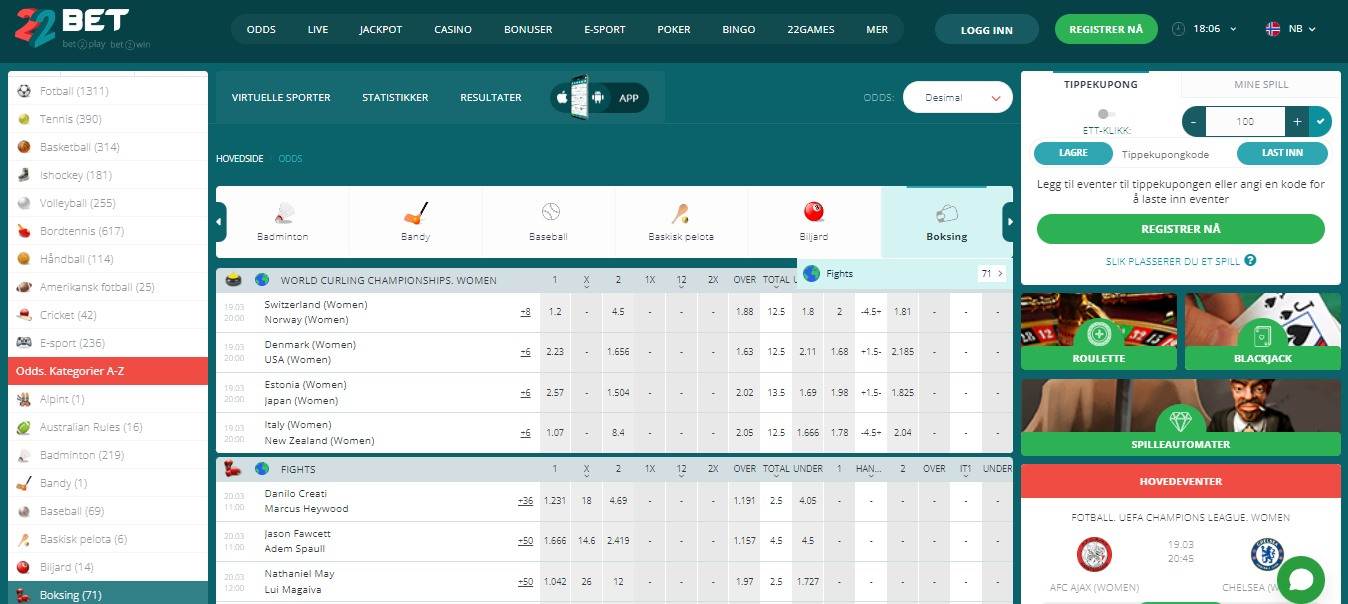Open Basketball (314) category
This screenshot has height=604, width=1348.
coord(108,147)
